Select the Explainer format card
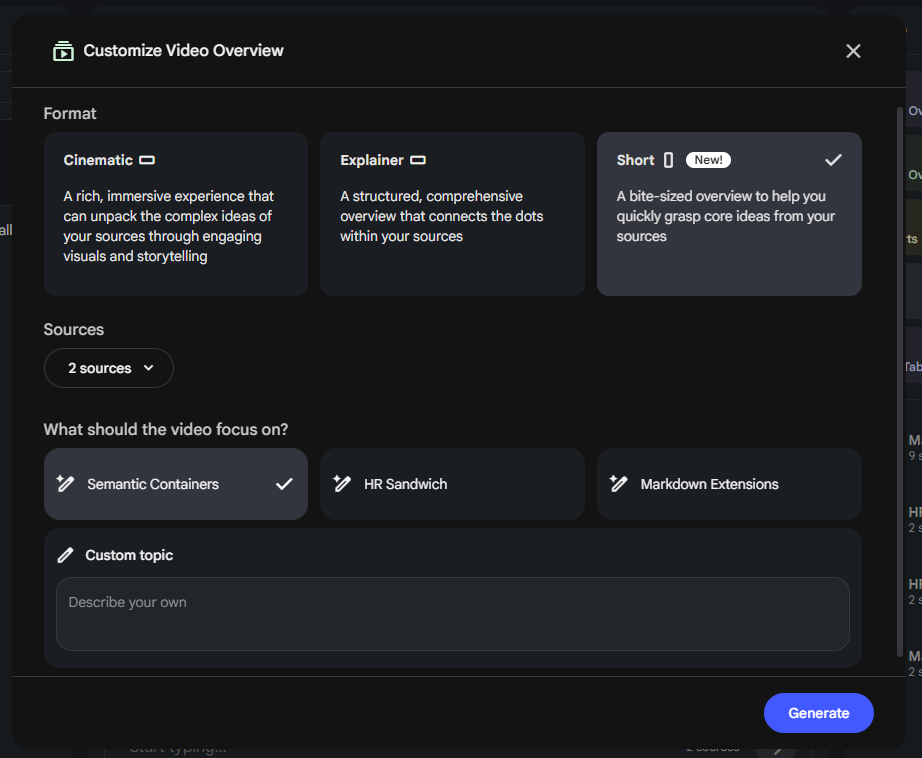 452,213
